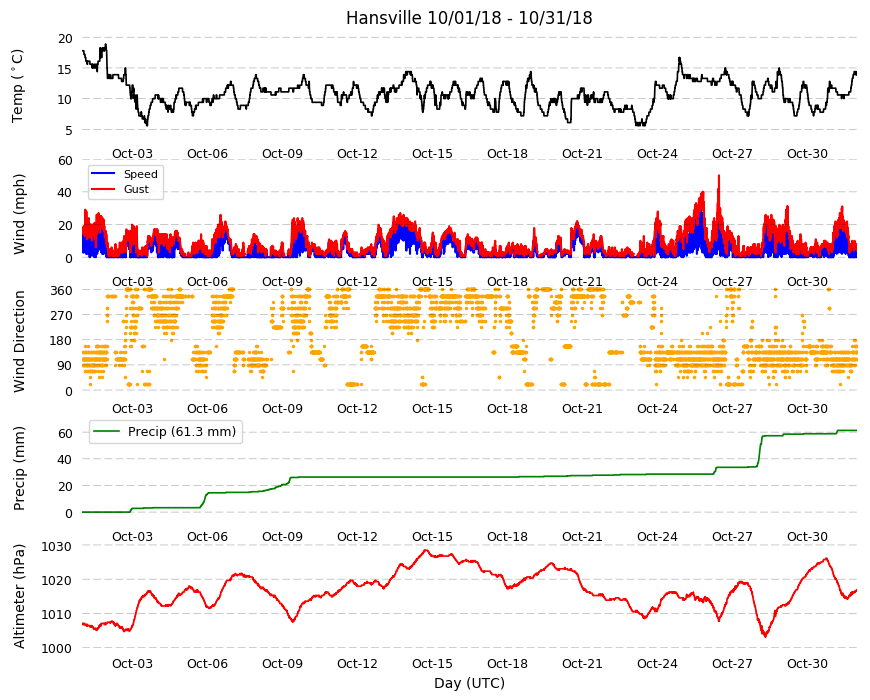Click the Day (UTC) x-axis label
This screenshot has height=700, width=870.
469,683
